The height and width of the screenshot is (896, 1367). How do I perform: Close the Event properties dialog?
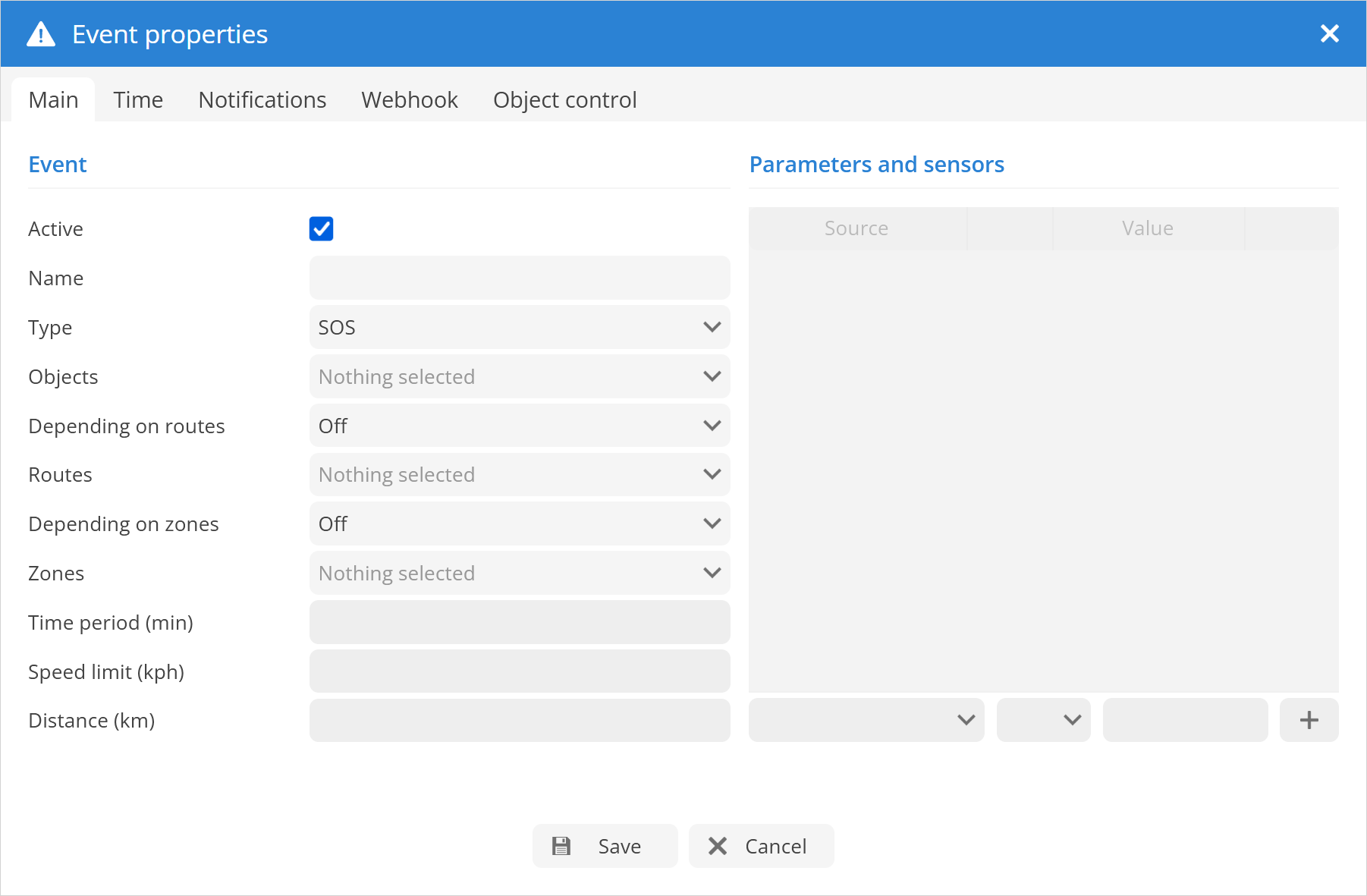point(1329,33)
